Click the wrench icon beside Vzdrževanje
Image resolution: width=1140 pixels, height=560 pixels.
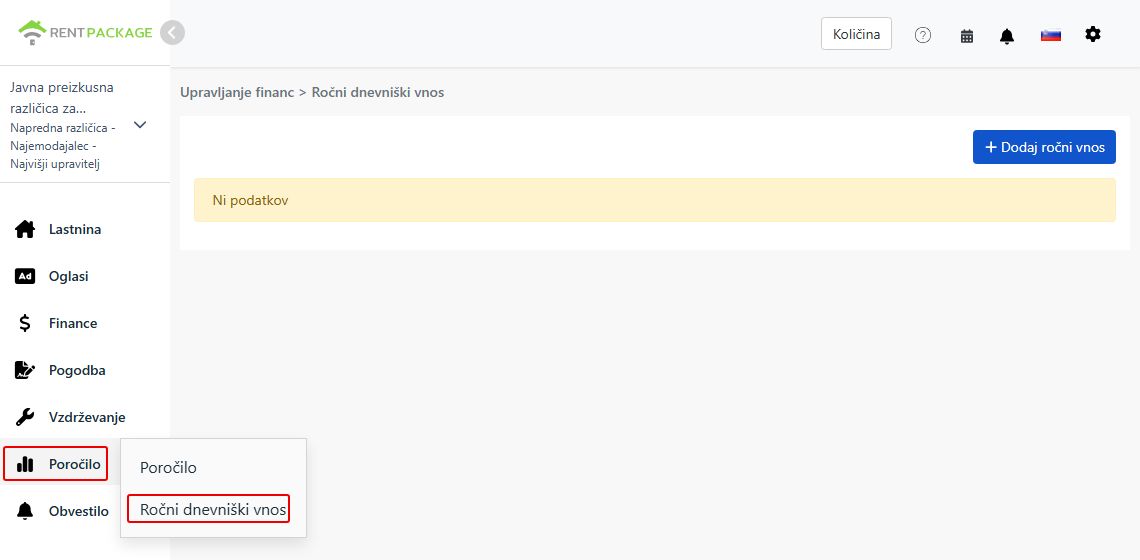click(x=25, y=417)
